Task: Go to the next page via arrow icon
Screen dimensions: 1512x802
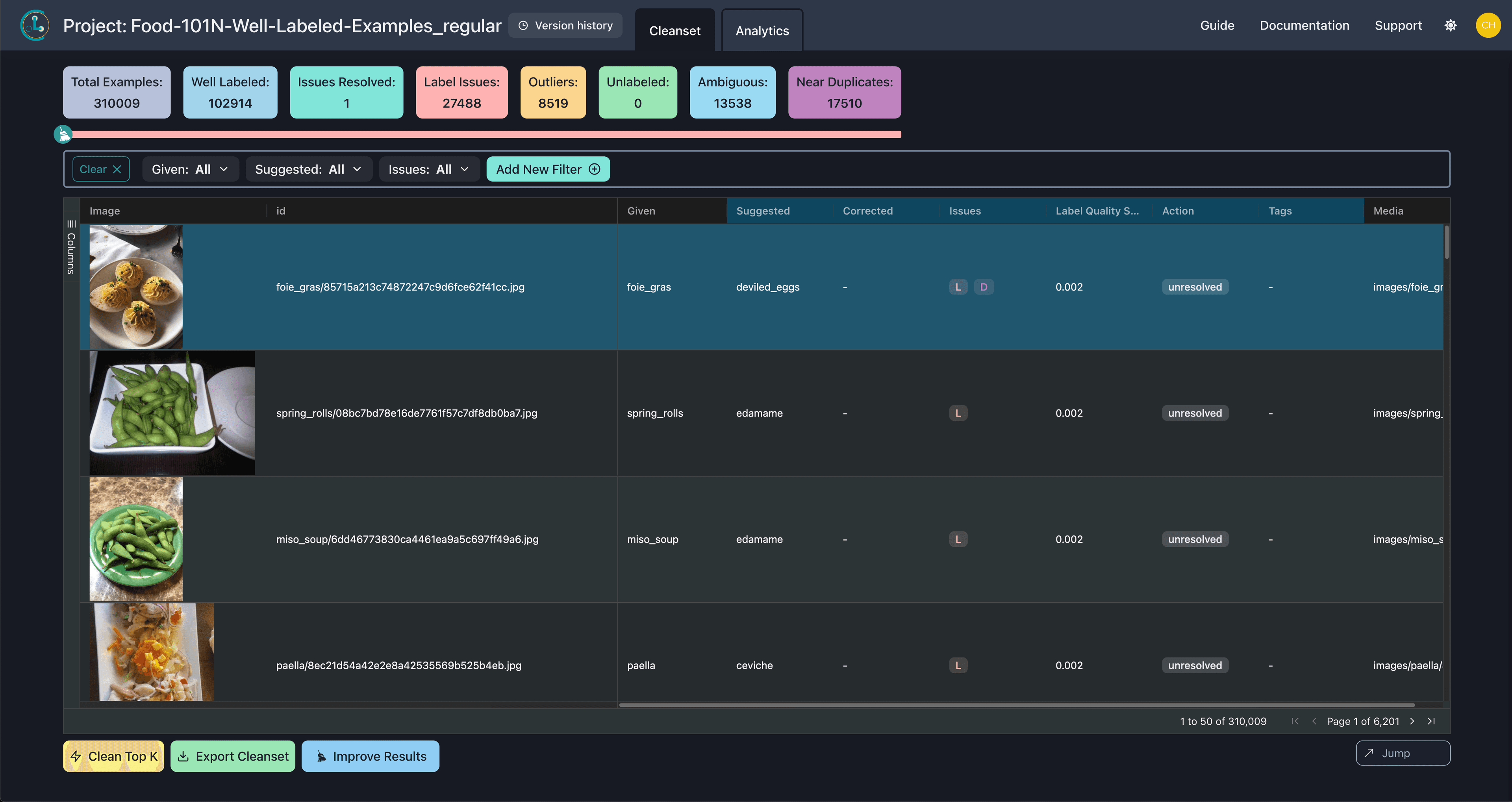Action: [1412, 721]
